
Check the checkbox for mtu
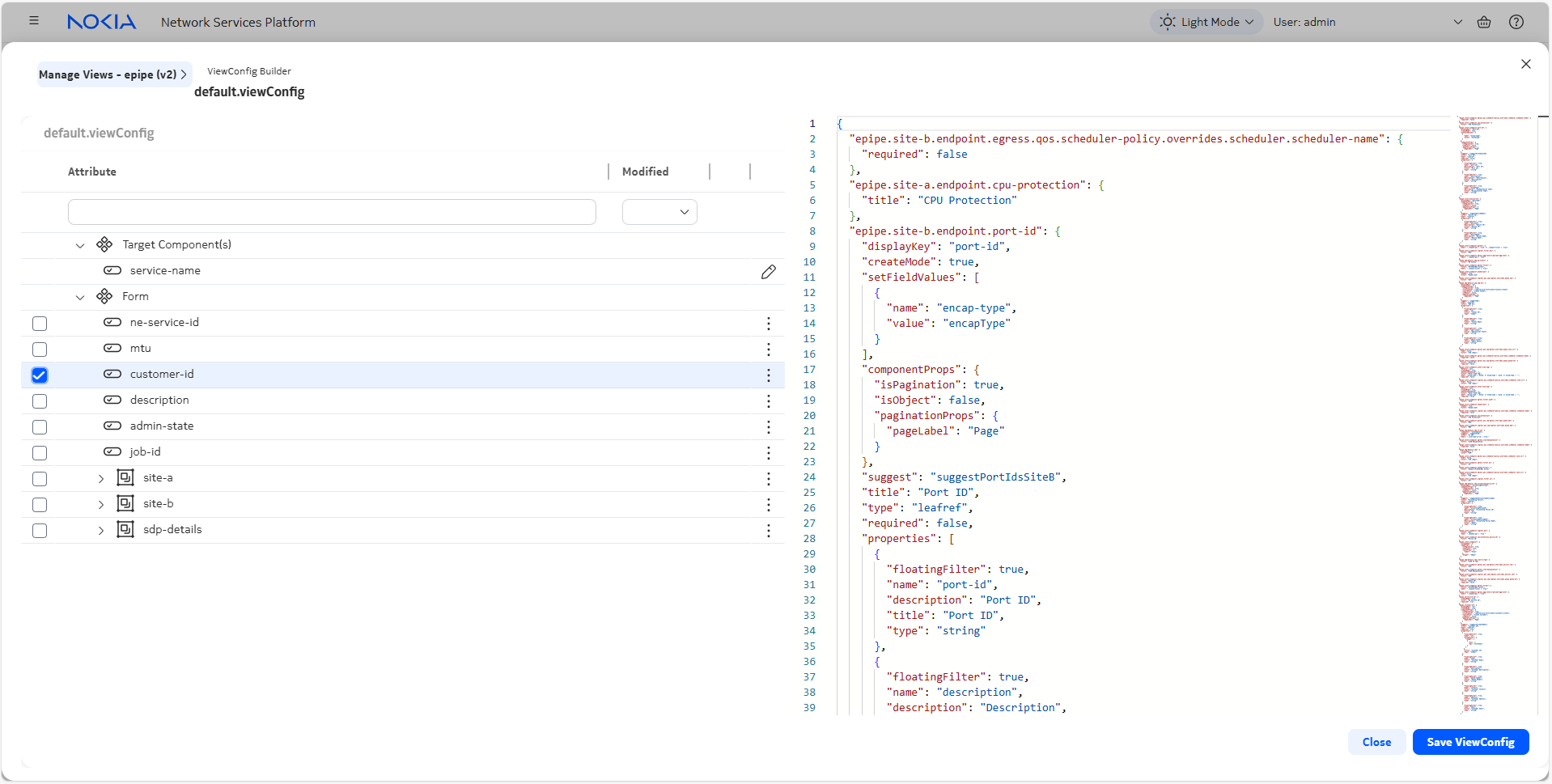(39, 349)
